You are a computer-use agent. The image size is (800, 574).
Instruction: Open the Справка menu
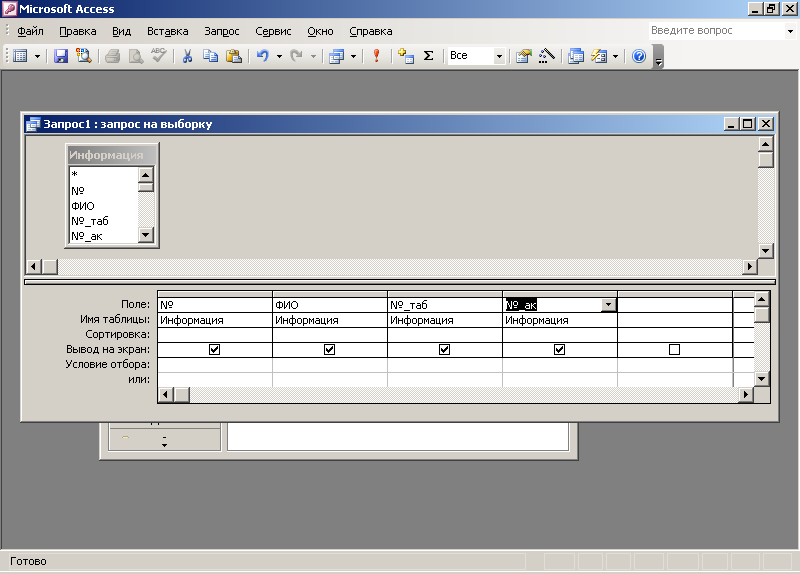(371, 31)
